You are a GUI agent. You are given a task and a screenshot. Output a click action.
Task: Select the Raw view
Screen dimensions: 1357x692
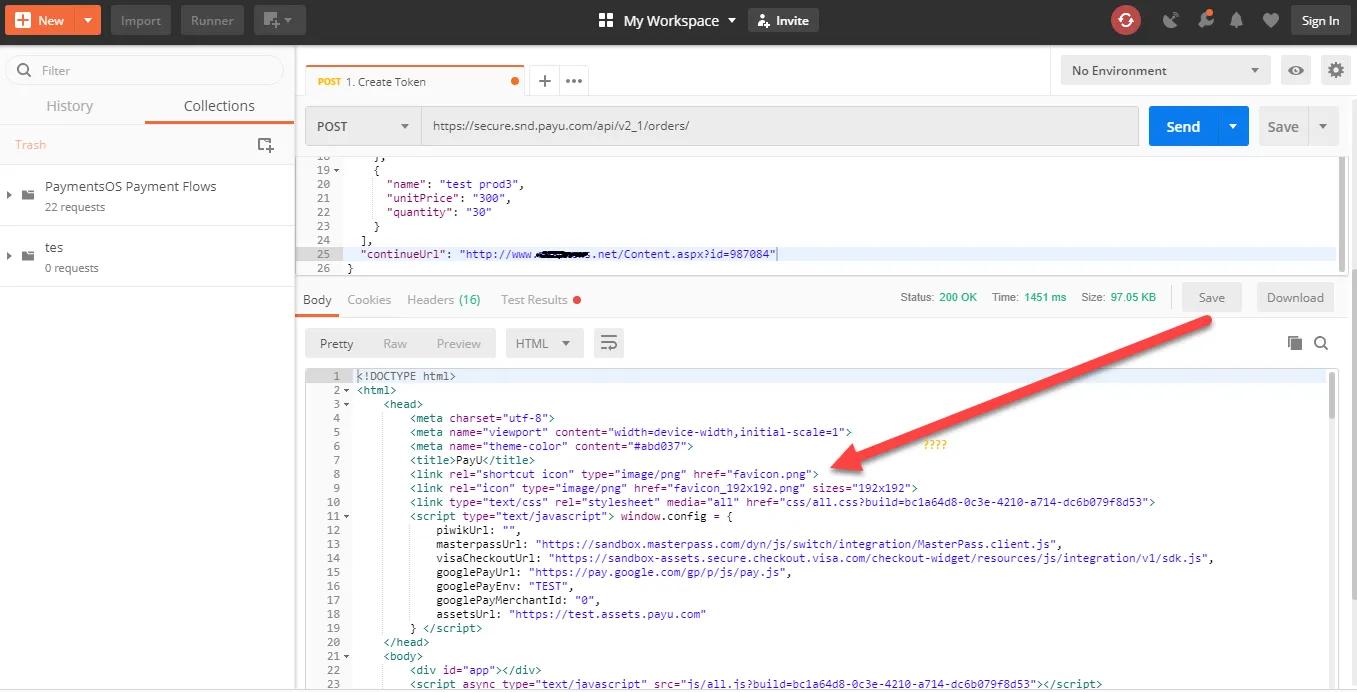point(395,343)
